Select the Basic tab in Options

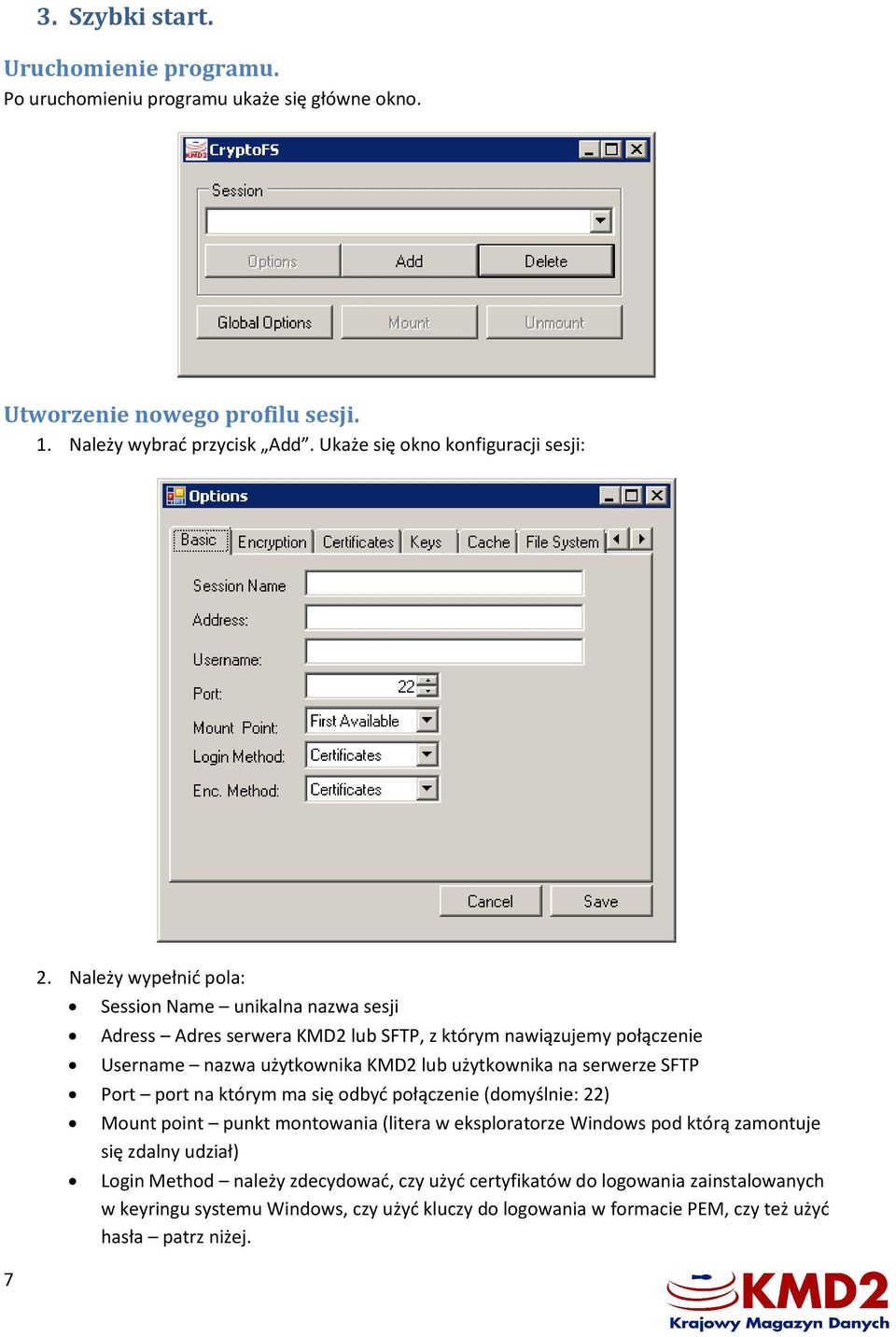(200, 540)
